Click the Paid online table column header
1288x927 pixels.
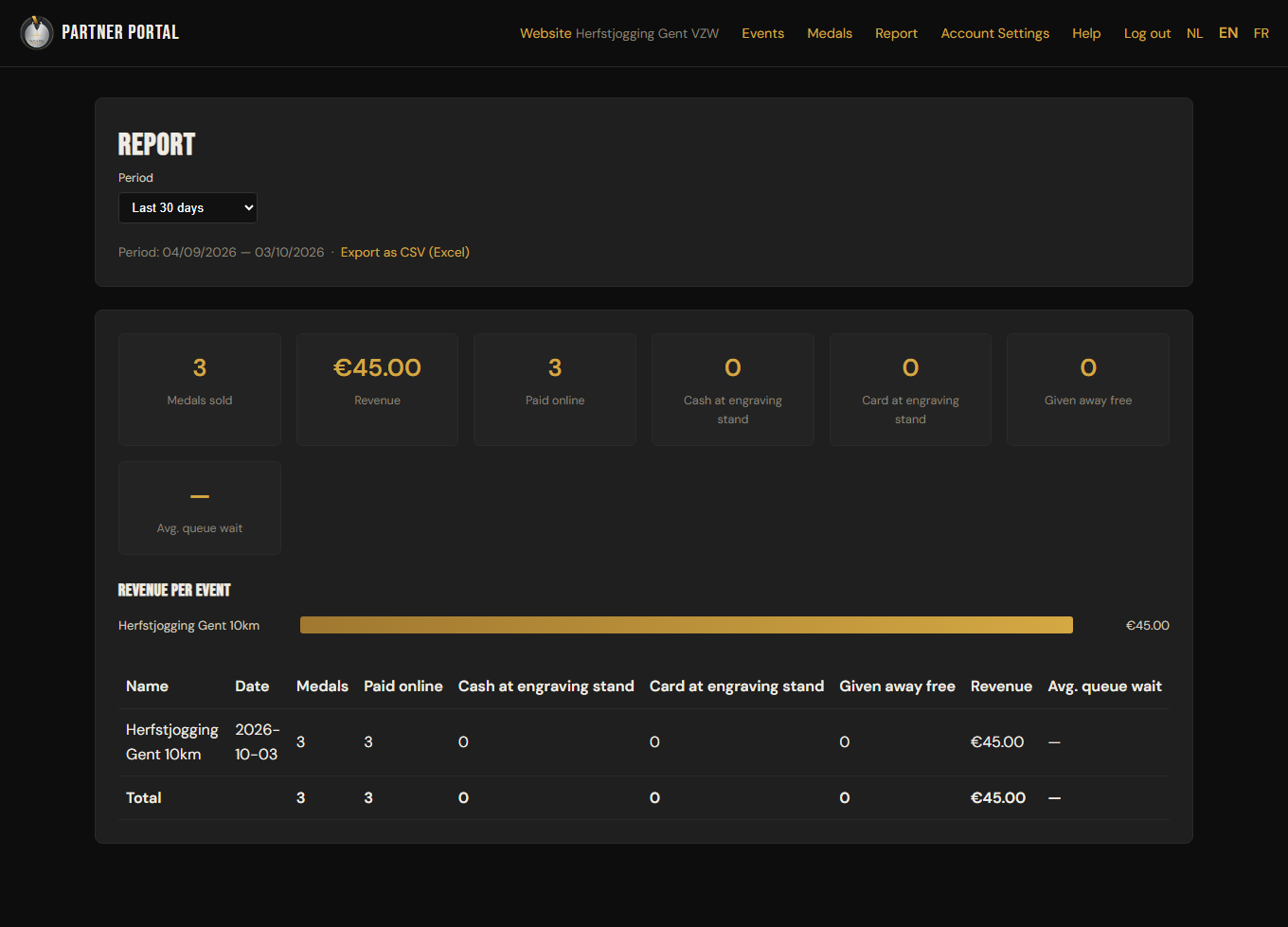[403, 686]
